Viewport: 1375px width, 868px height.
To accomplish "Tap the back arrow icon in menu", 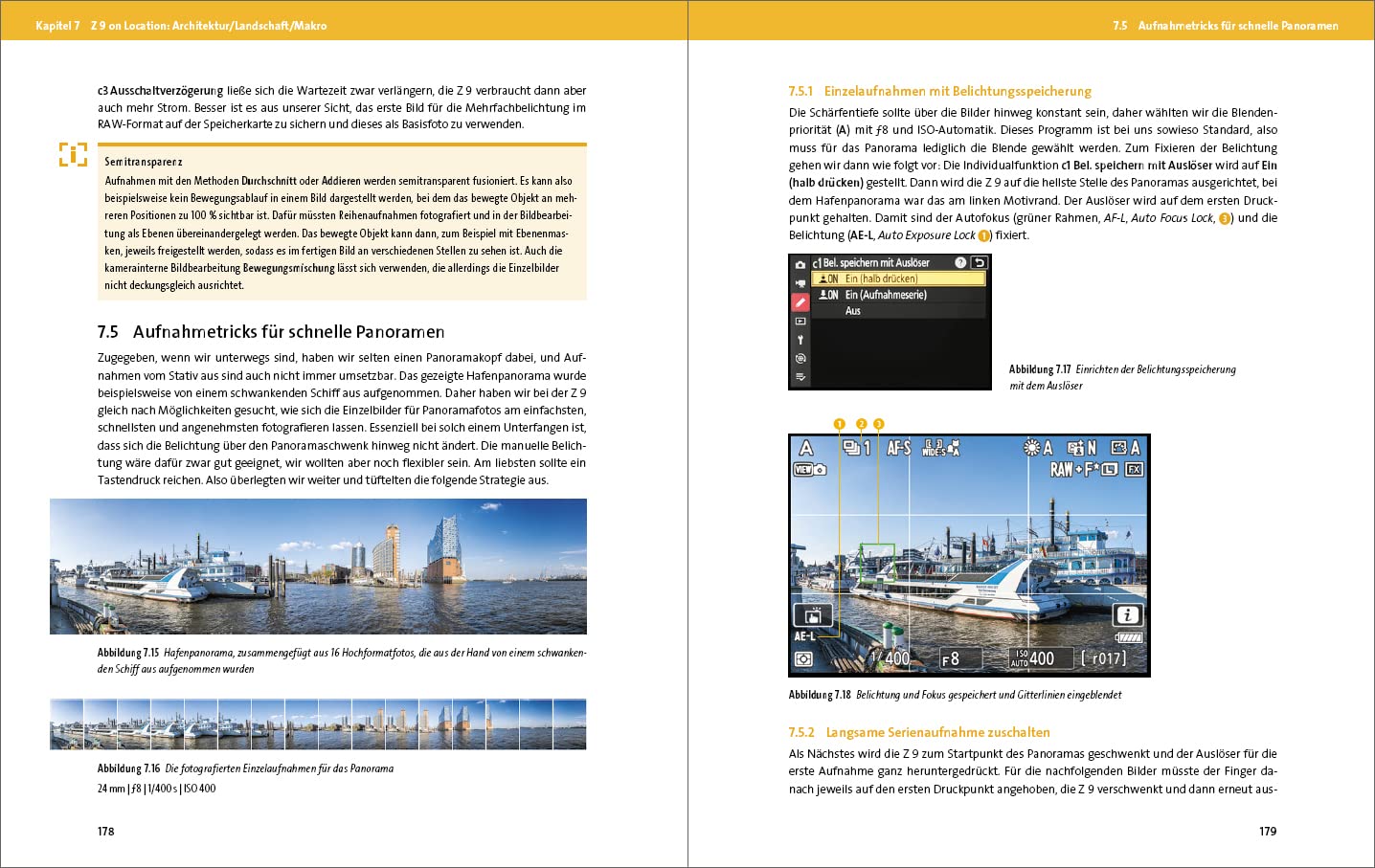I will pyautogui.click(x=979, y=262).
